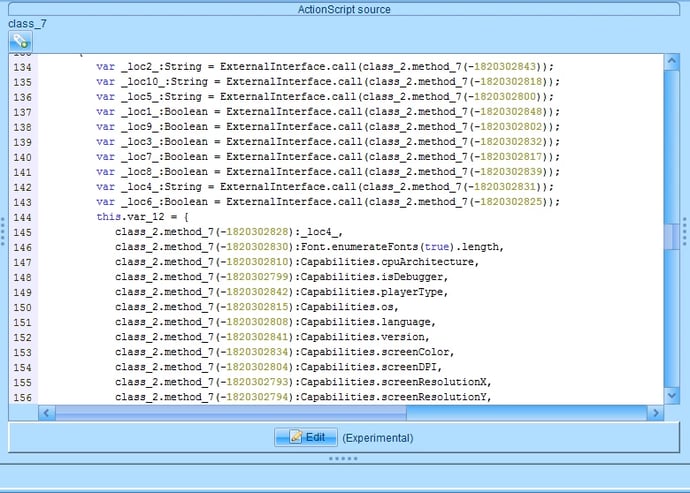This screenshot has width=690, height=493.
Task: Click the ActionScript source panel header
Action: [x=344, y=9]
